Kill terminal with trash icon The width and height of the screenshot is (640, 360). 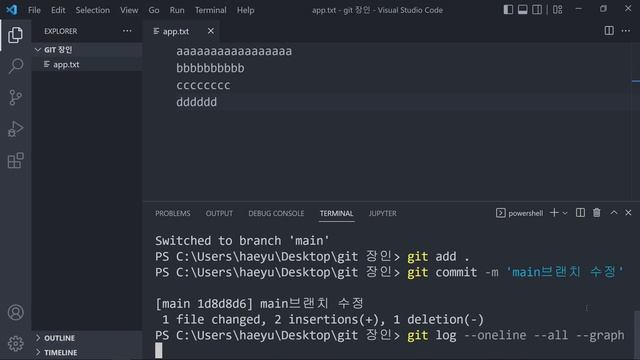pyautogui.click(x=597, y=213)
